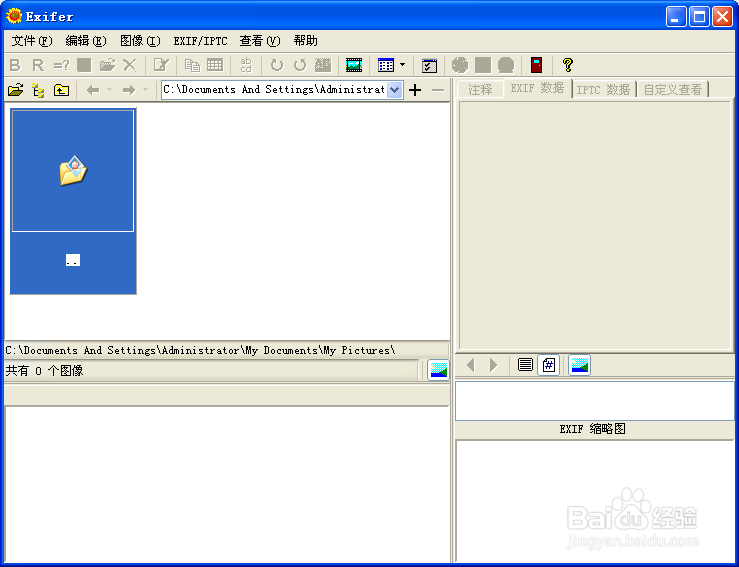Click the gray round icon before square

(460, 65)
